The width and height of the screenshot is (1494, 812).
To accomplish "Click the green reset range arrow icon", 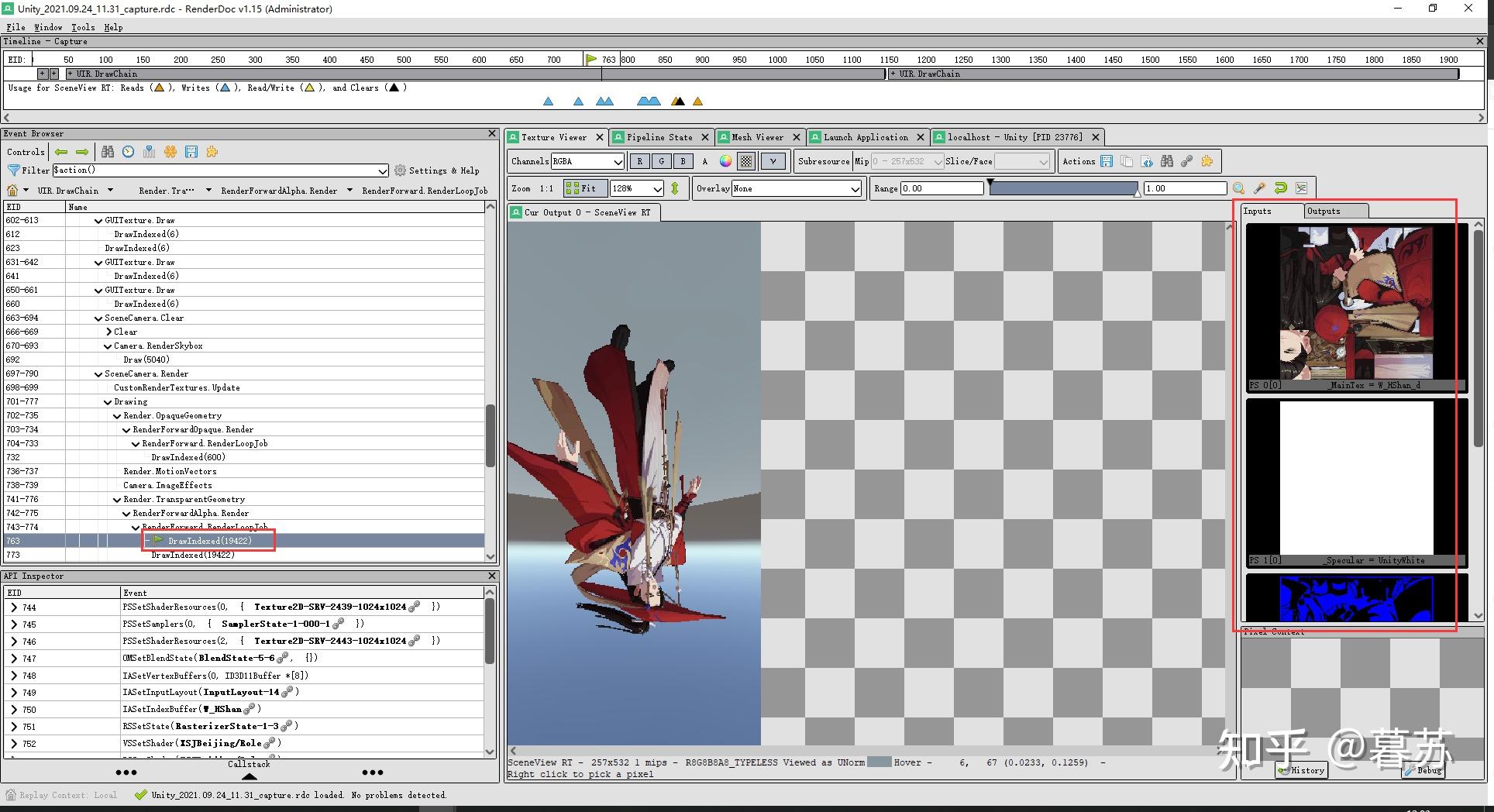I will tap(1280, 188).
